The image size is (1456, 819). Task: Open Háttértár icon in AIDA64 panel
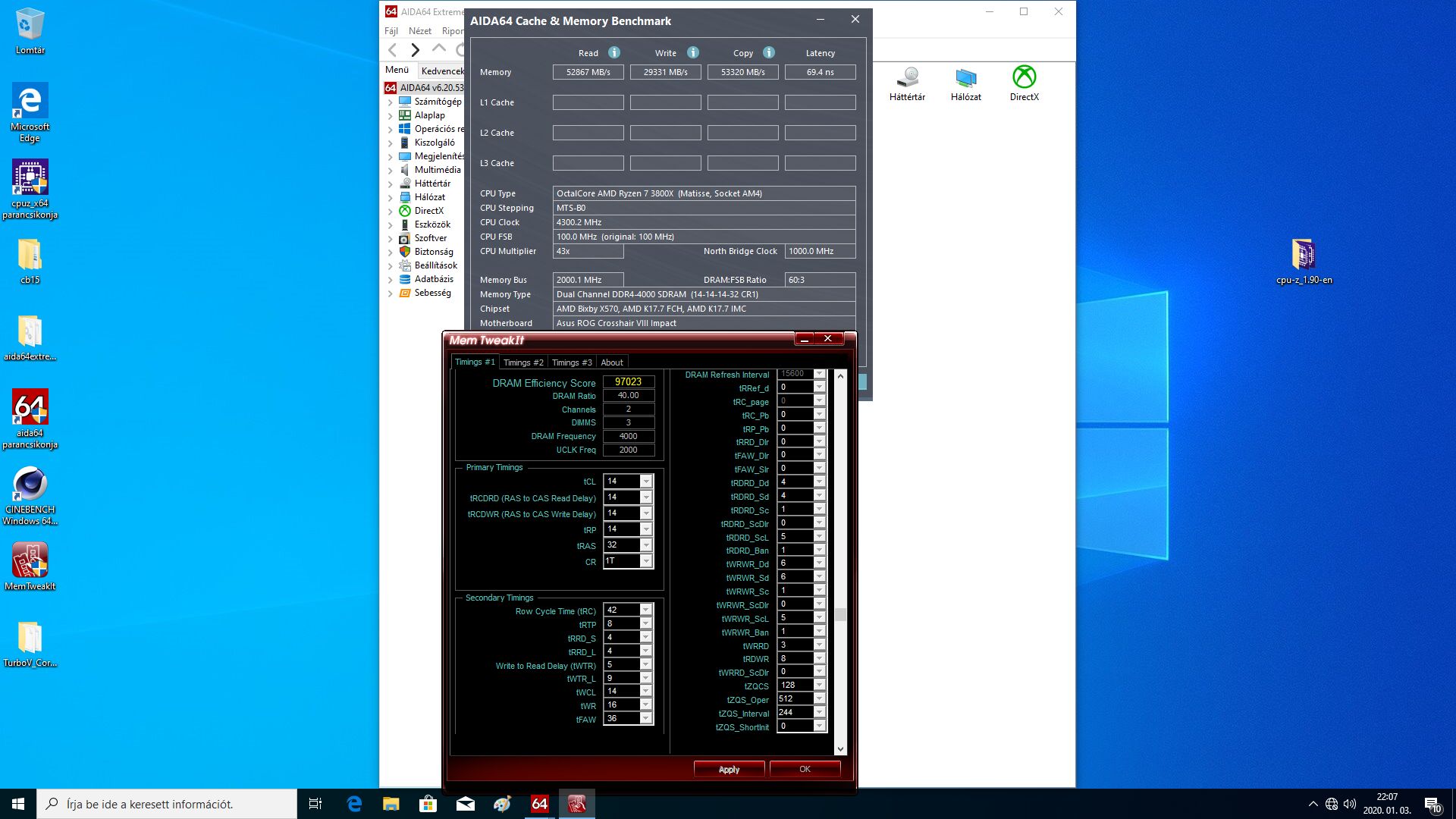pos(907,84)
